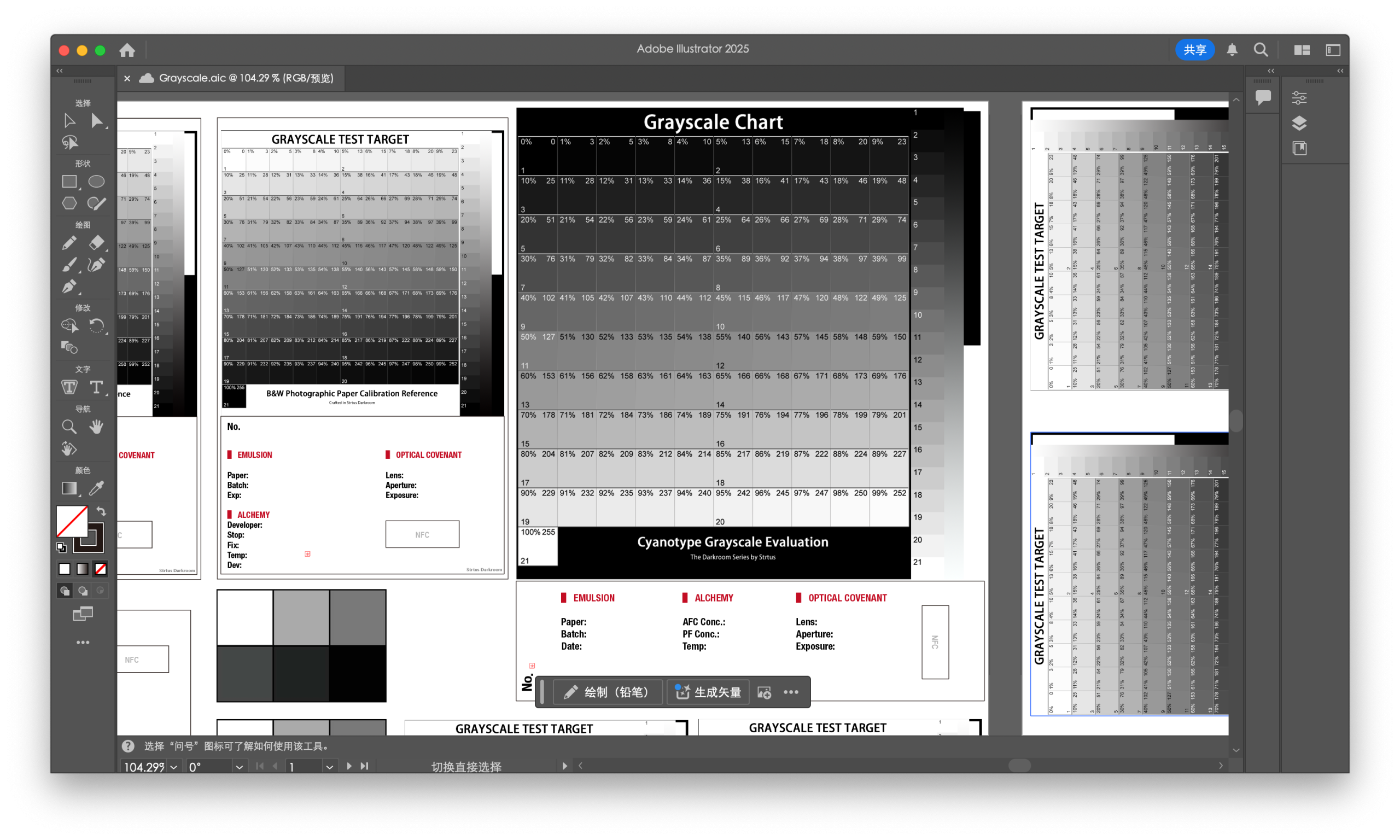1400x840 pixels.
Task: Select the Rotate View tool
Action: tap(69, 449)
